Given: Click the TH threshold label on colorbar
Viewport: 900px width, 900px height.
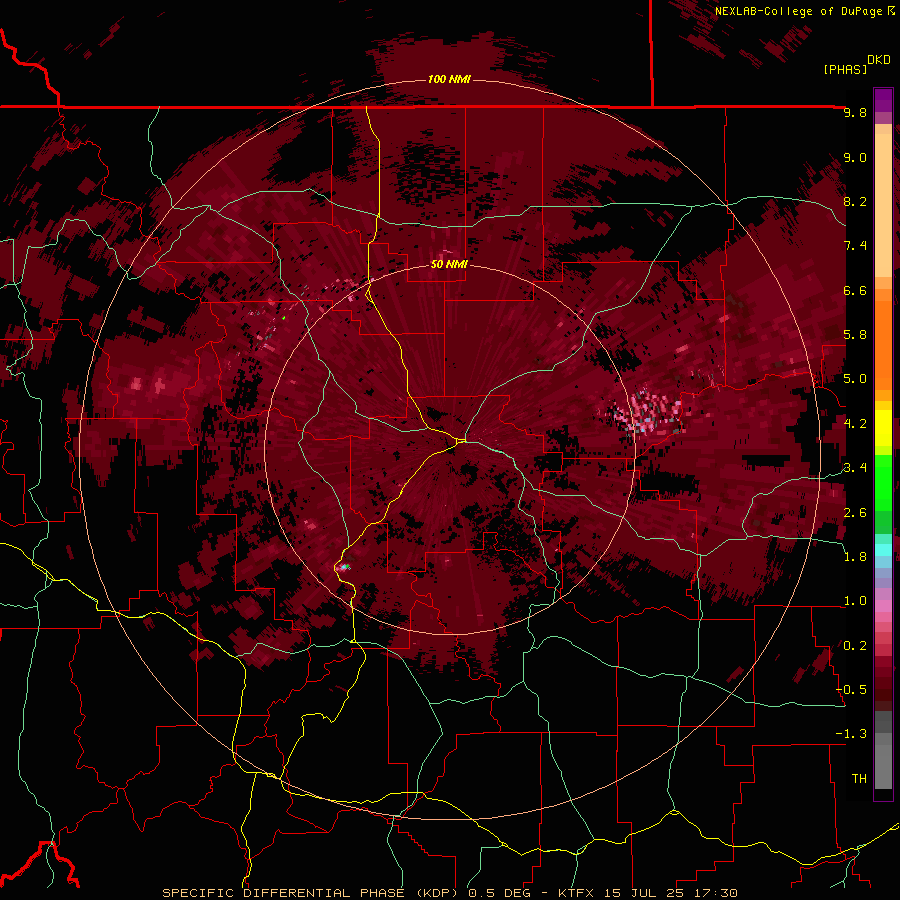Looking at the screenshot, I should tap(859, 779).
